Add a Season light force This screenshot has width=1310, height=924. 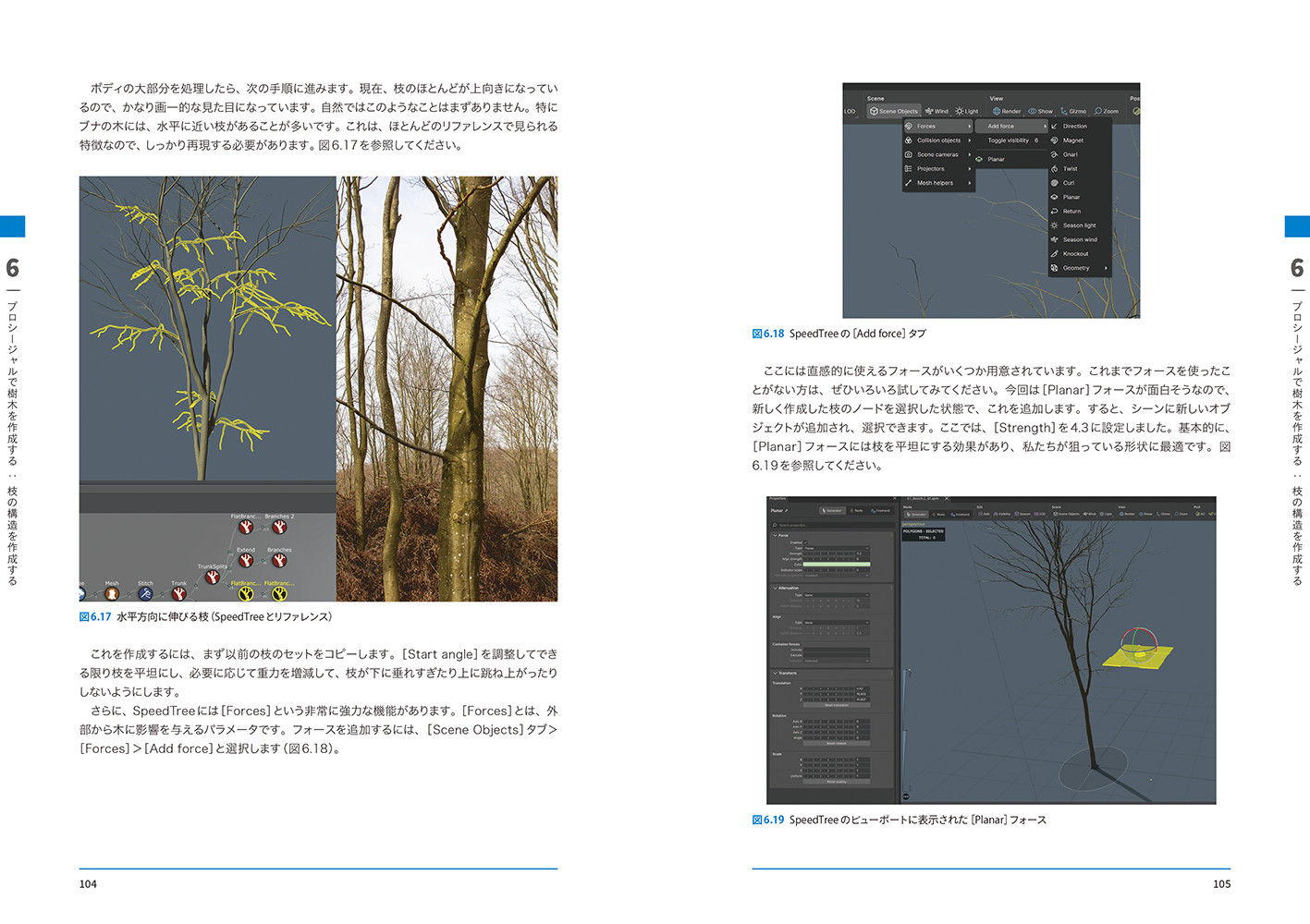pos(1080,225)
